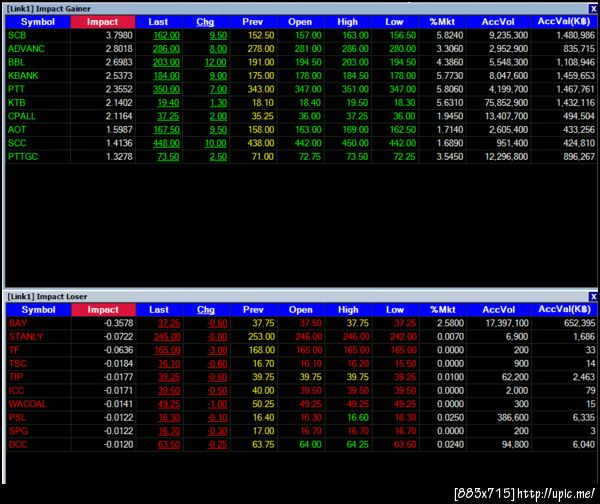Click KTB AccVol value 75,852,900
This screenshot has height=504, width=600.
click(x=506, y=103)
